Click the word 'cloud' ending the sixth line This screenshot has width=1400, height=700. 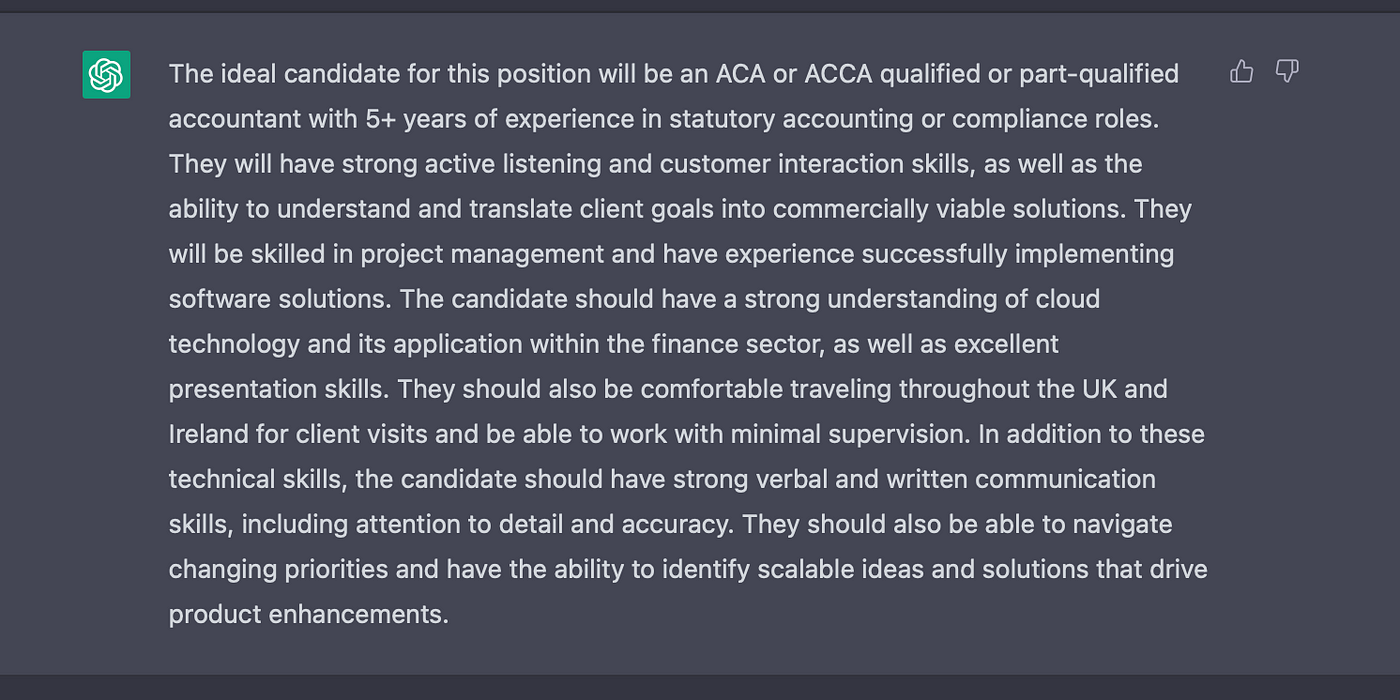1069,299
